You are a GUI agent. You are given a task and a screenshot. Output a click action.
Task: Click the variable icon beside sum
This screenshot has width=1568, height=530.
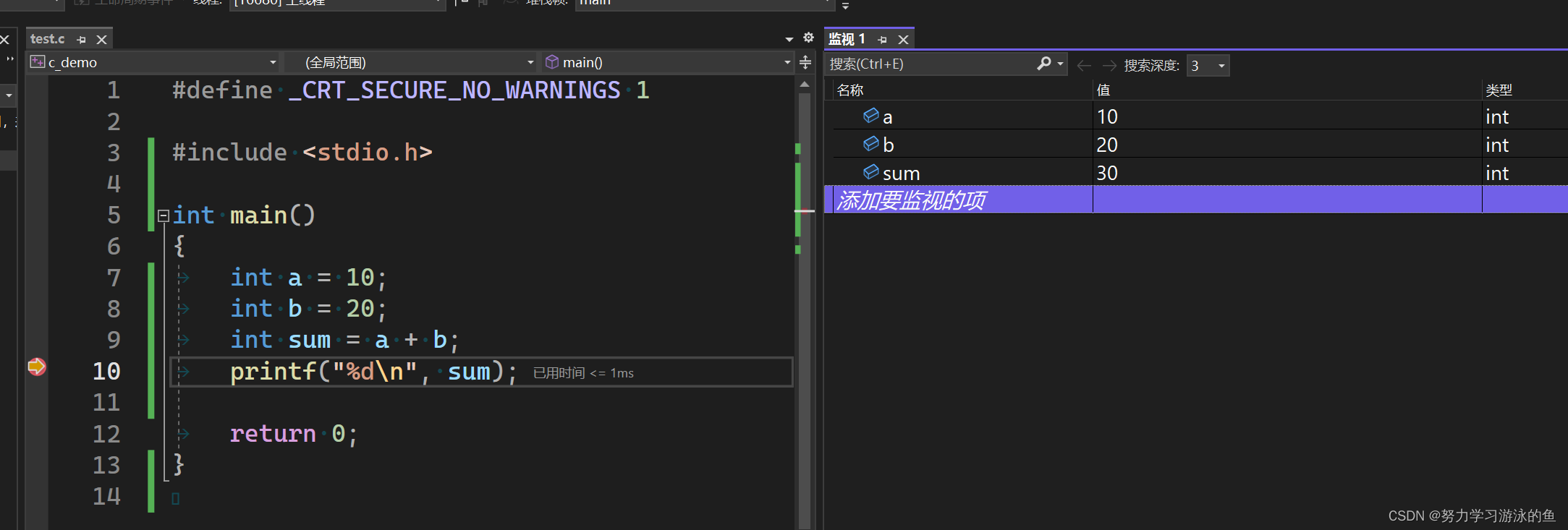871,172
